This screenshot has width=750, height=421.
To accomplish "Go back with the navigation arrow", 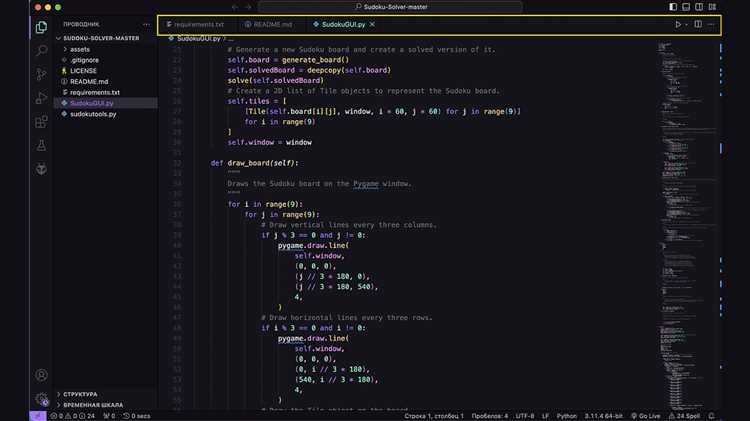I will pos(235,7).
